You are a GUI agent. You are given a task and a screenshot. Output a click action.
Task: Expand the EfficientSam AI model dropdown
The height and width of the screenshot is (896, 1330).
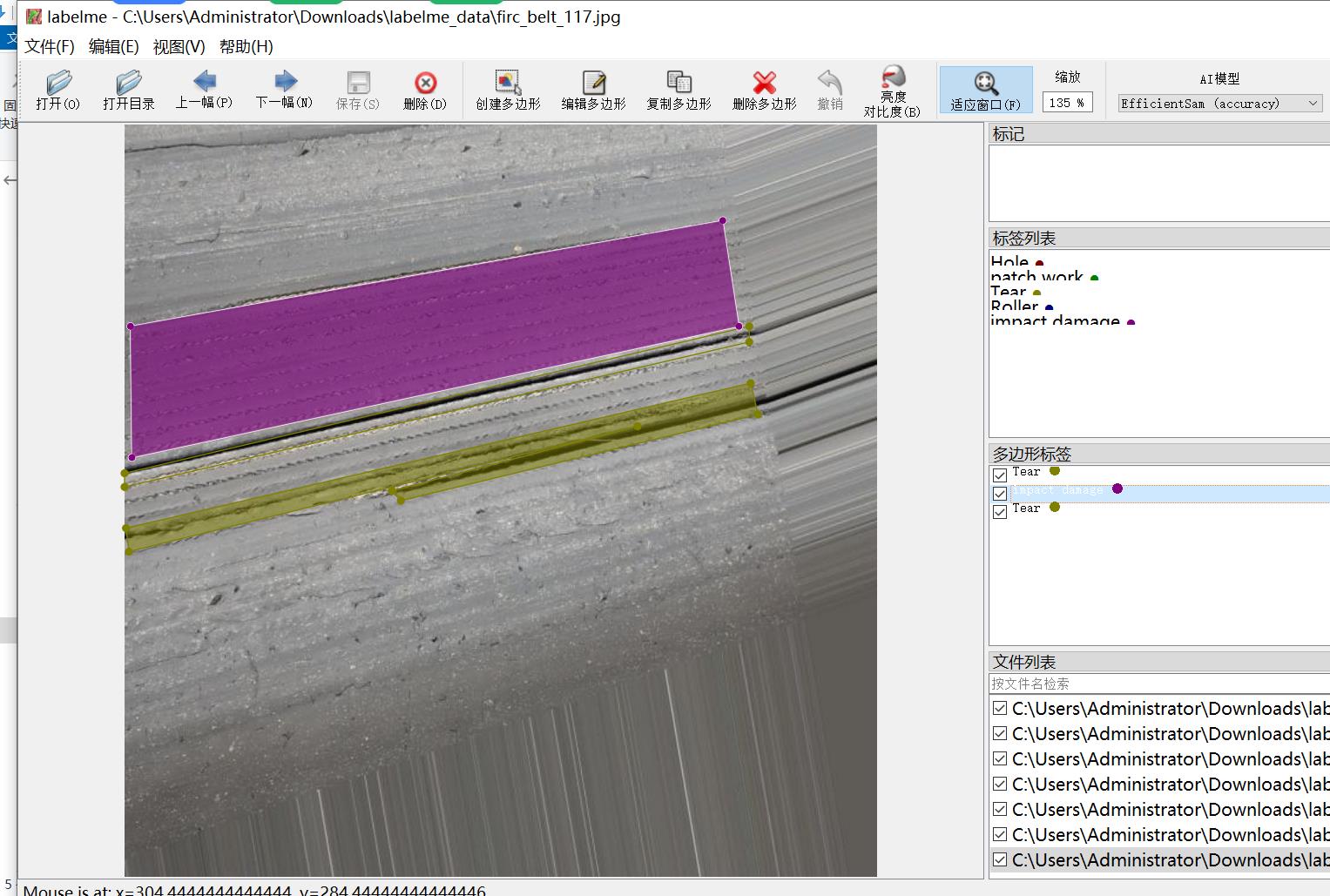[x=1219, y=103]
